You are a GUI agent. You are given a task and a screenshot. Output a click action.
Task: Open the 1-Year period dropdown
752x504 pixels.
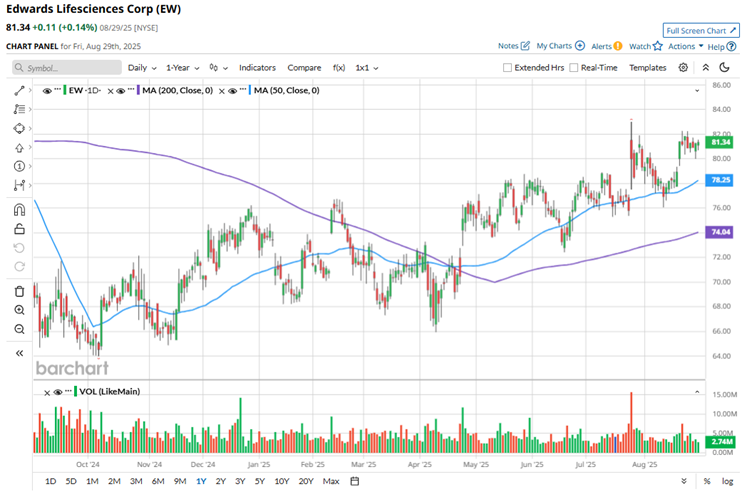click(x=182, y=68)
